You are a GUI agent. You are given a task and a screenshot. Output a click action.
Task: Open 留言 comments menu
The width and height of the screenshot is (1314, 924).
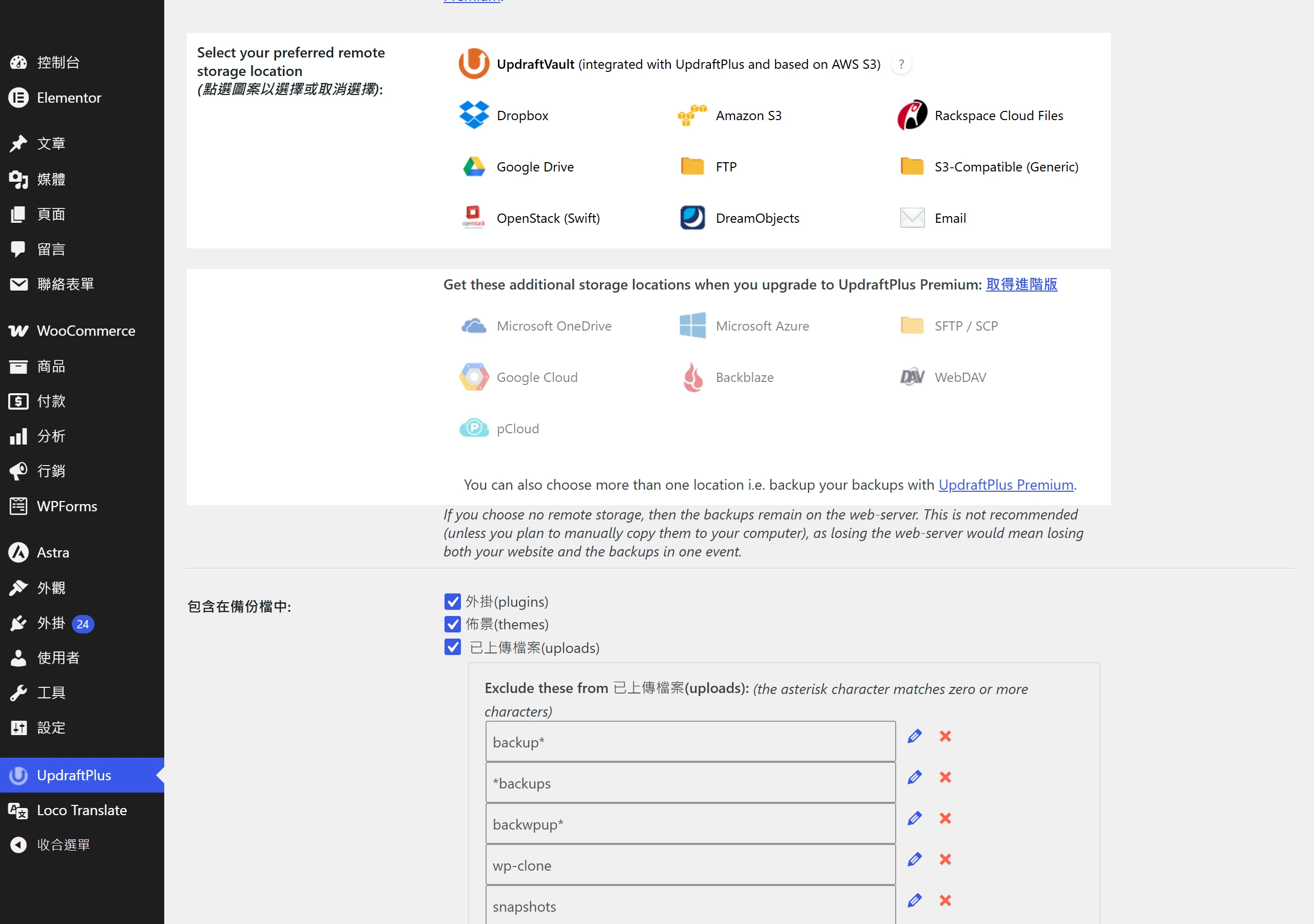(82, 249)
